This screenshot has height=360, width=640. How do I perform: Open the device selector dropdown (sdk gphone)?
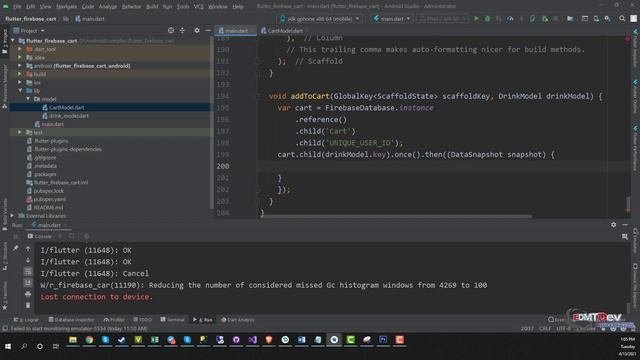pos(320,19)
